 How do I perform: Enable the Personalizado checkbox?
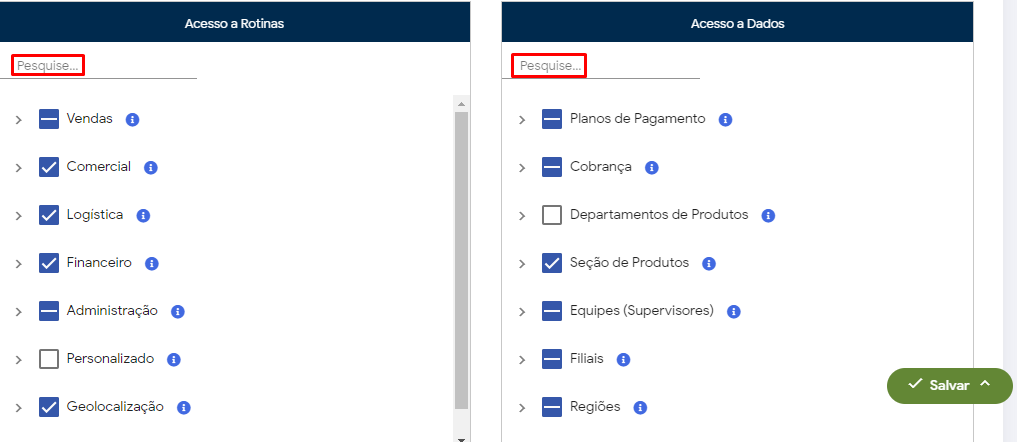(49, 359)
